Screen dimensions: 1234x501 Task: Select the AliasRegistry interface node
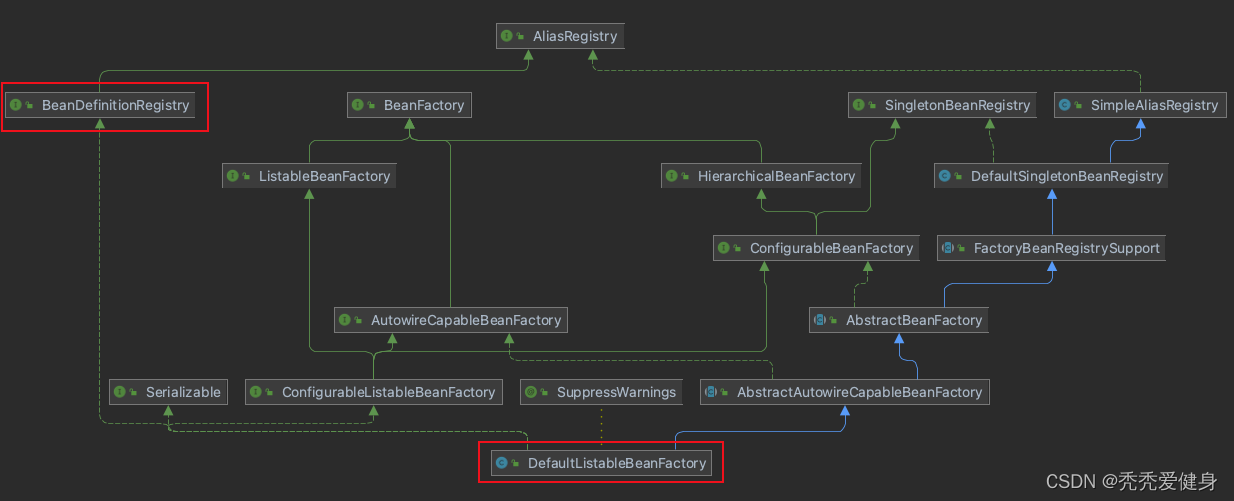point(560,36)
